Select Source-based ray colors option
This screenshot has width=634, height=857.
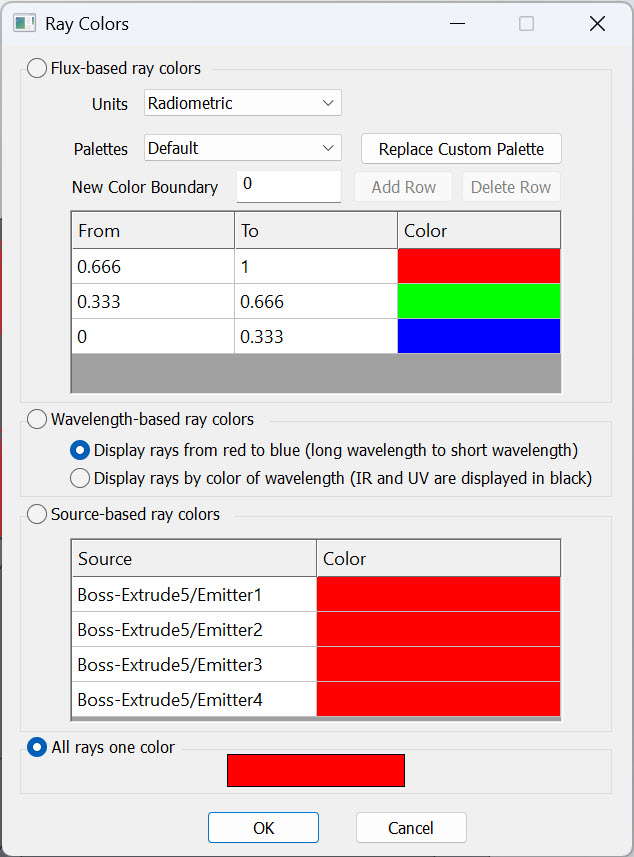coord(37,514)
